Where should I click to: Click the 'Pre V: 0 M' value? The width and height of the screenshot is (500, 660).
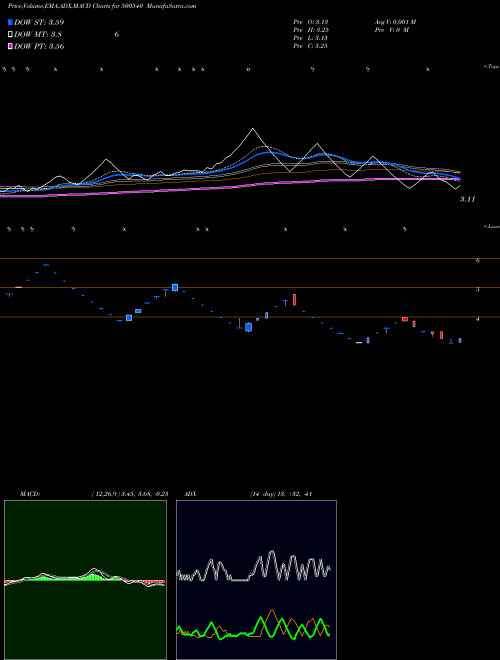tap(392, 30)
